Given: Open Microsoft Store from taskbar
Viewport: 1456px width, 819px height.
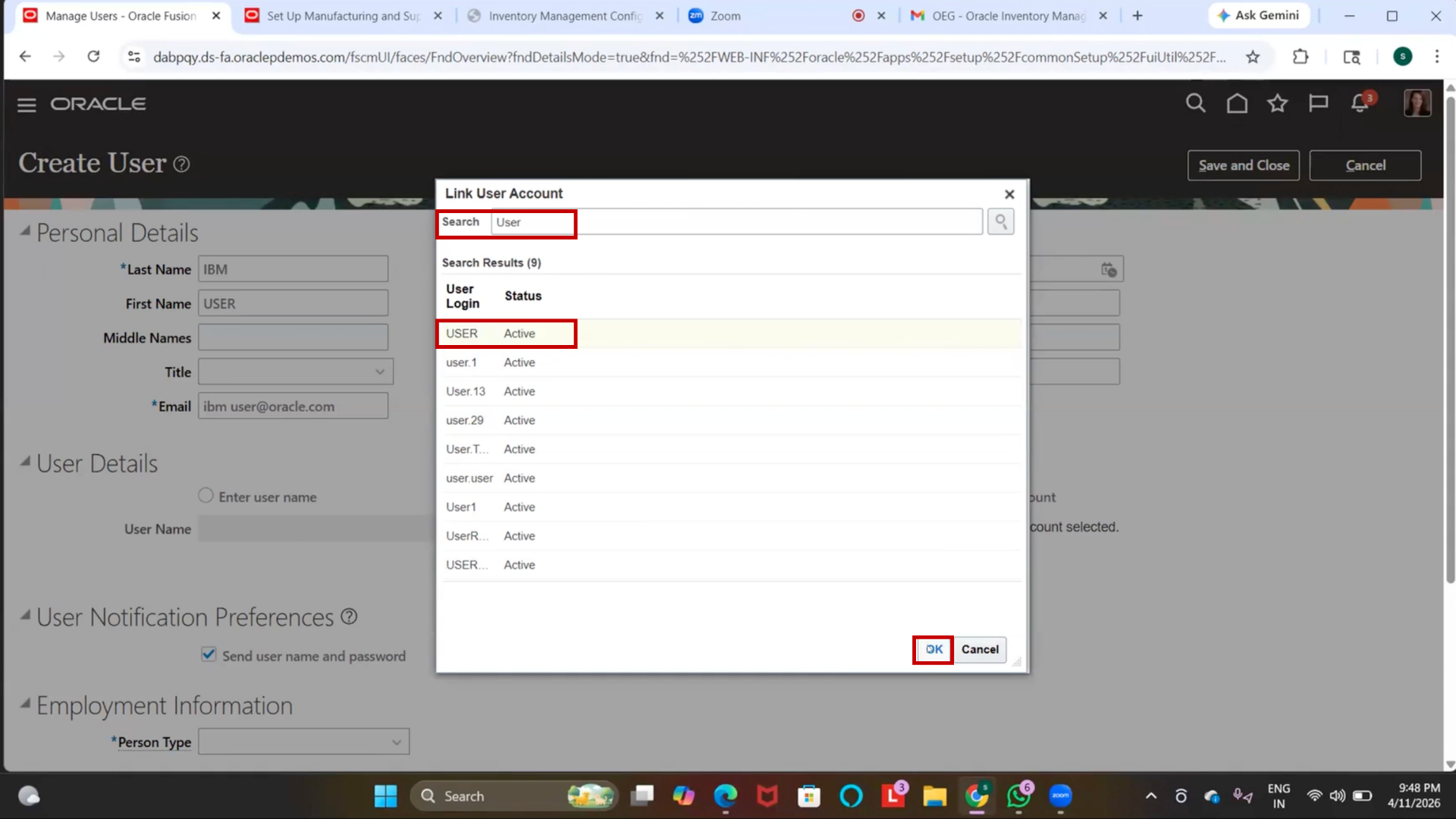Looking at the screenshot, I should pyautogui.click(x=809, y=796).
